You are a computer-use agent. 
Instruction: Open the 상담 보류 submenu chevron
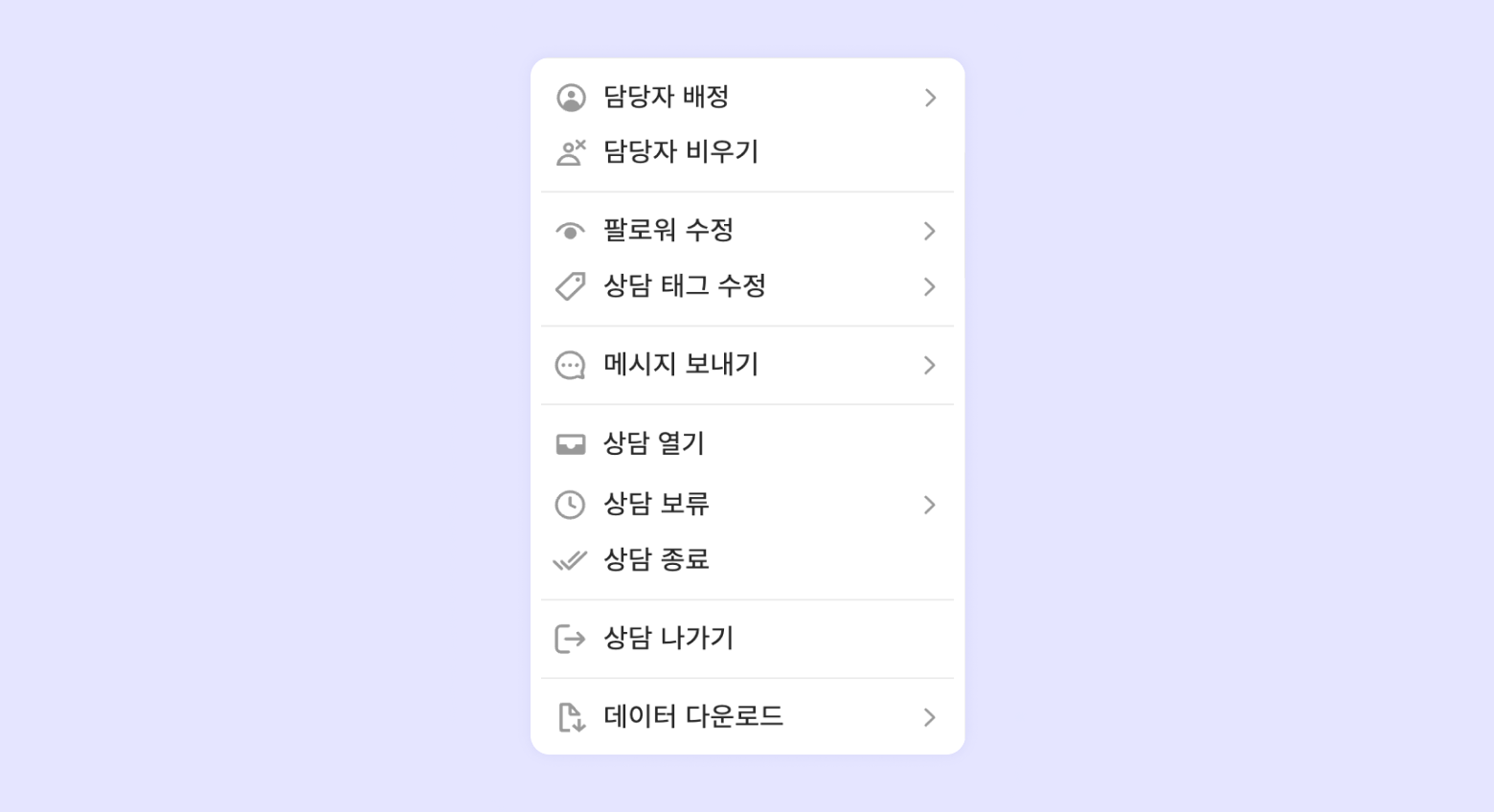pos(929,505)
